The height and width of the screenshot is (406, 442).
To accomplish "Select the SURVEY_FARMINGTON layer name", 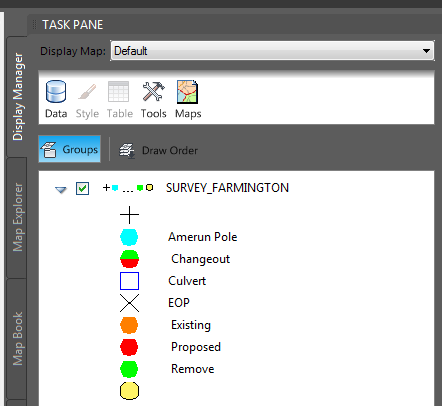I will [x=227, y=188].
